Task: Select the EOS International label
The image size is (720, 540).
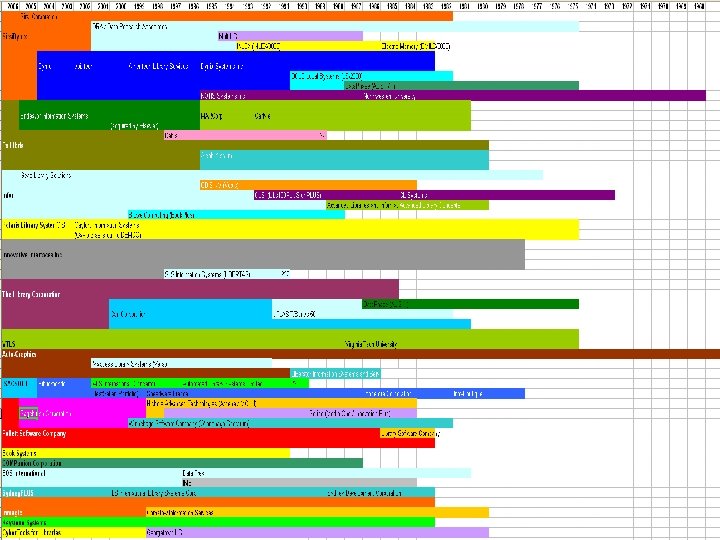Action: 23,473
